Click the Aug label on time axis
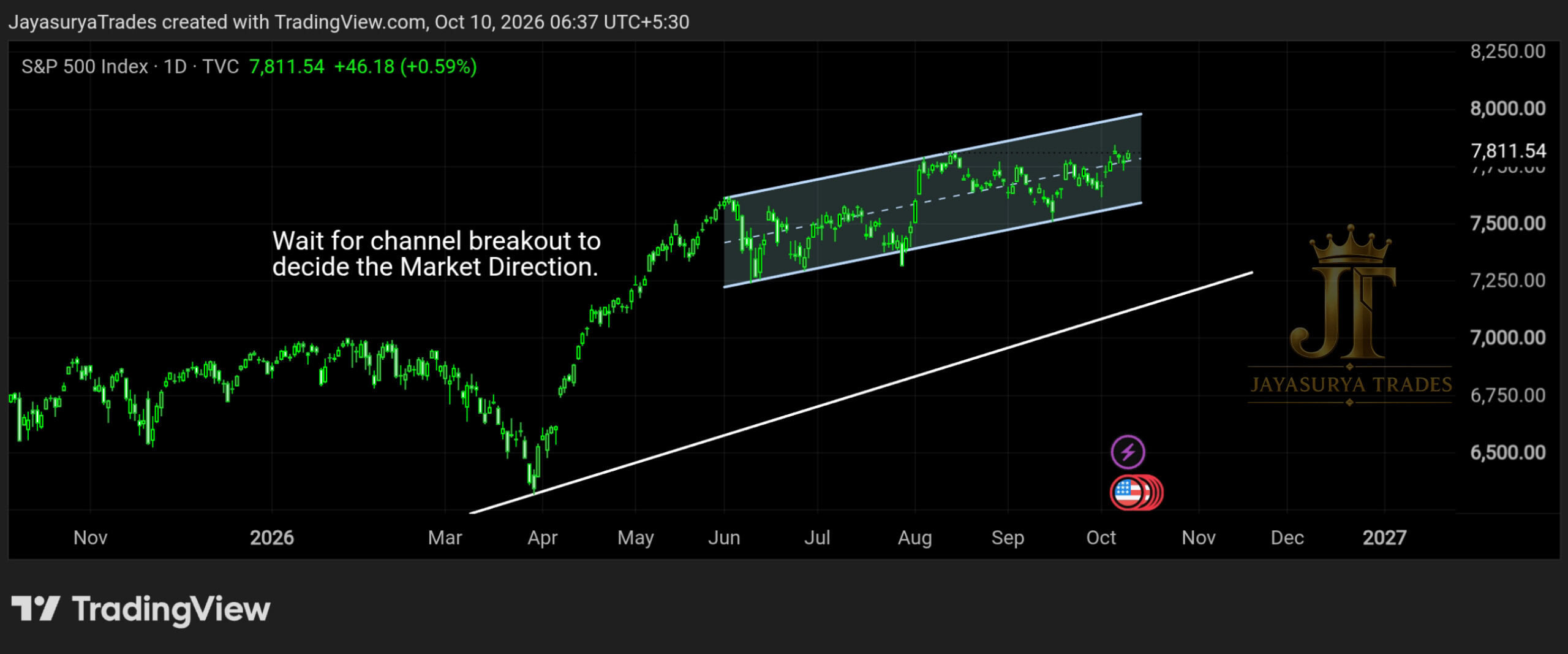The height and width of the screenshot is (654, 1568). 915,538
